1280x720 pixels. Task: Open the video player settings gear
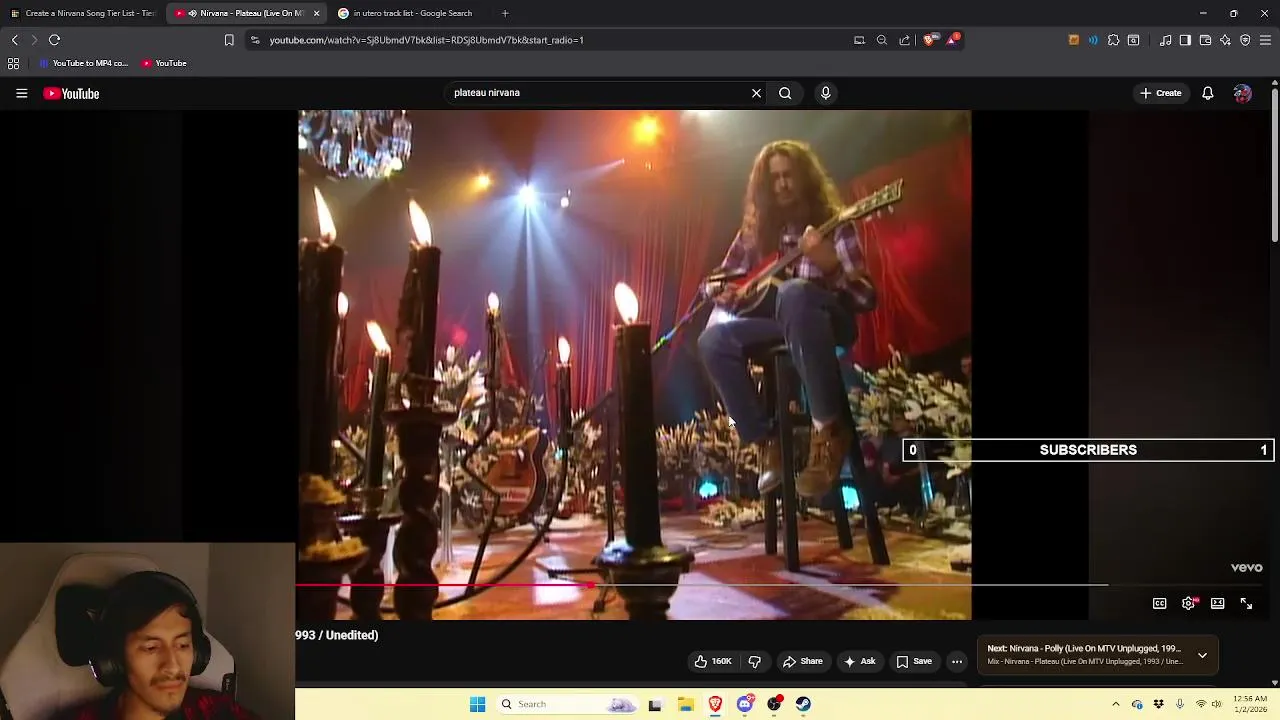point(1188,603)
